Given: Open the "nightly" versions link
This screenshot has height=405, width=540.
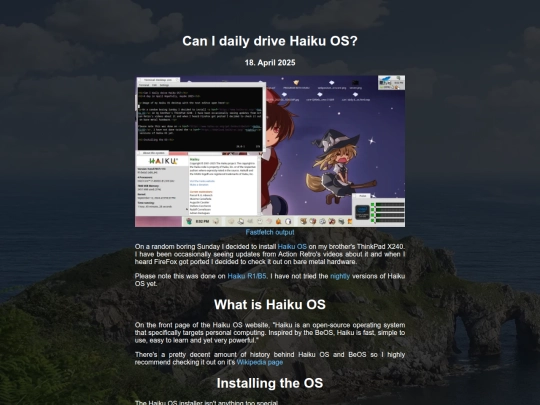Looking at the screenshot, I should point(340,276).
